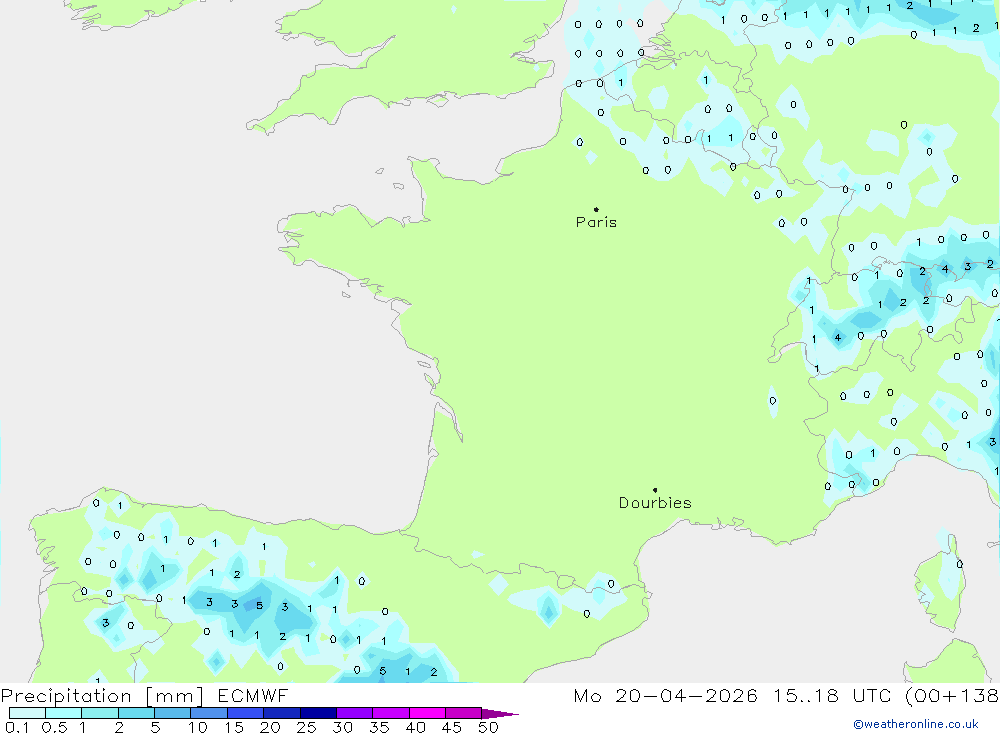Pick the 30–35 mm purple legend swatch
This screenshot has height=733, width=1000.
point(355,713)
